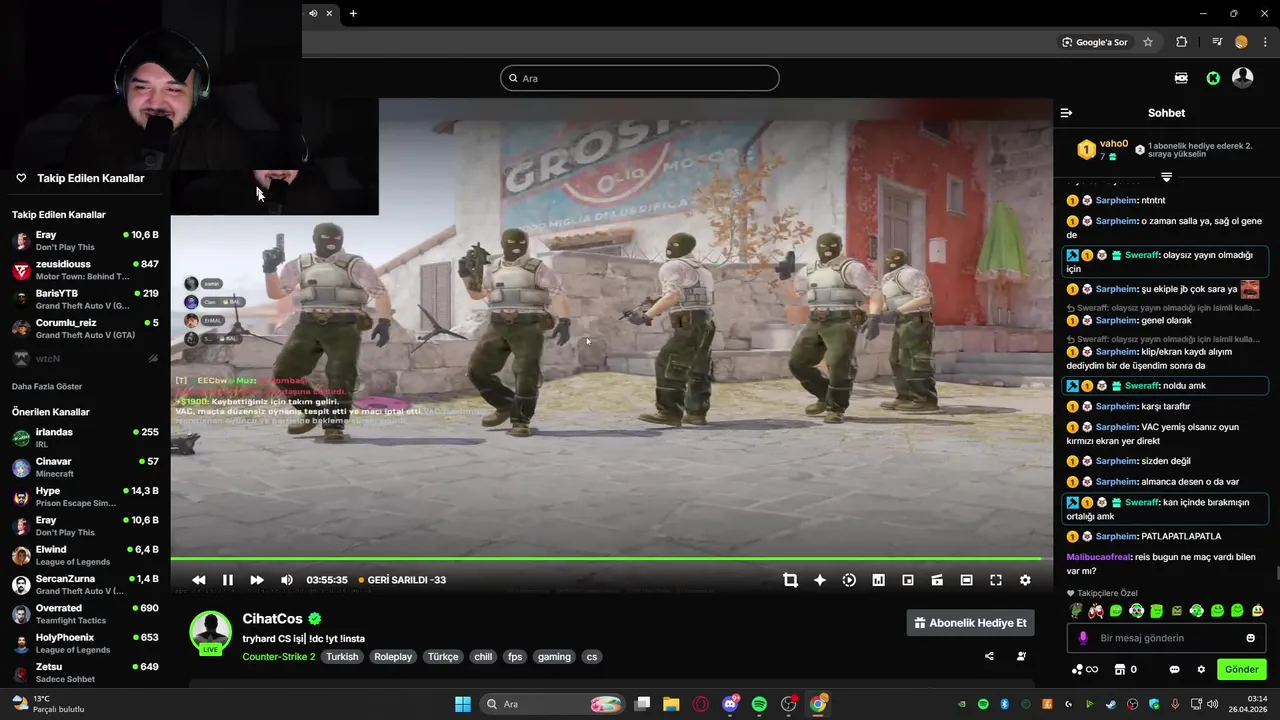Image resolution: width=1280 pixels, height=720 pixels.
Task: Click the user-follow icon beside share
Action: [1021, 657]
